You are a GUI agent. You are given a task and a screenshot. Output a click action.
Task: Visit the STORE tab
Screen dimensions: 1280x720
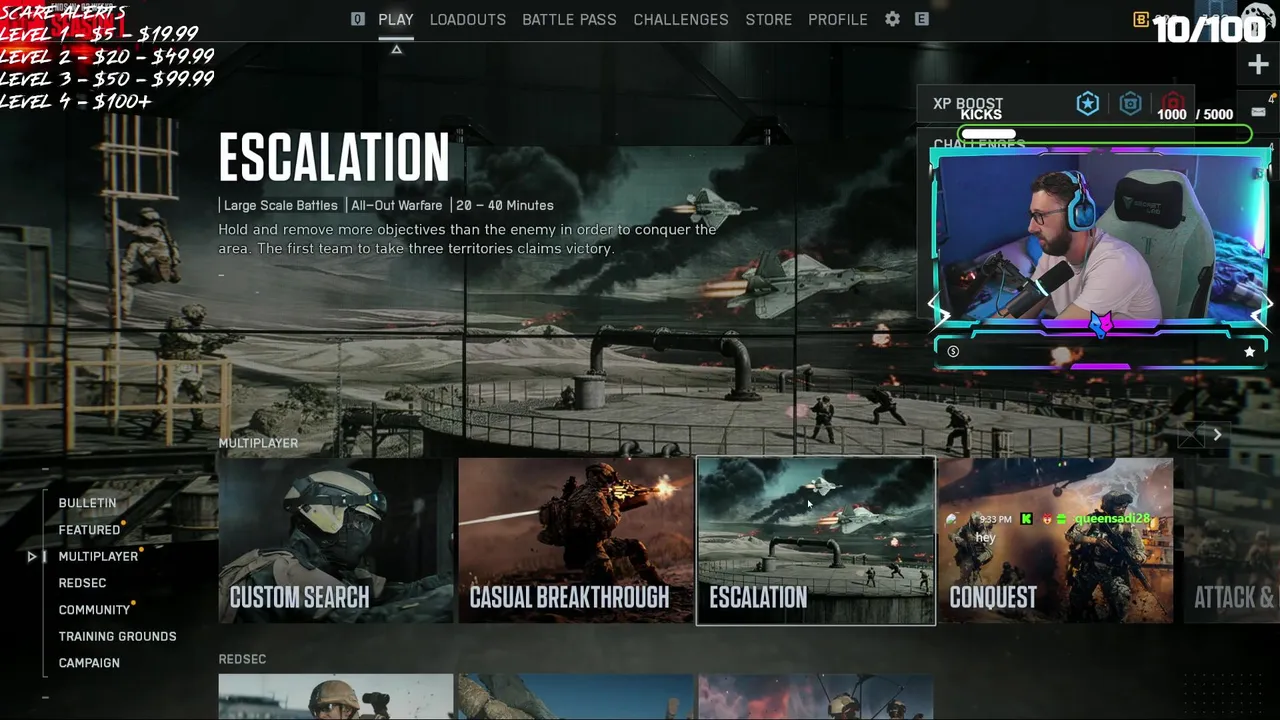click(x=769, y=19)
